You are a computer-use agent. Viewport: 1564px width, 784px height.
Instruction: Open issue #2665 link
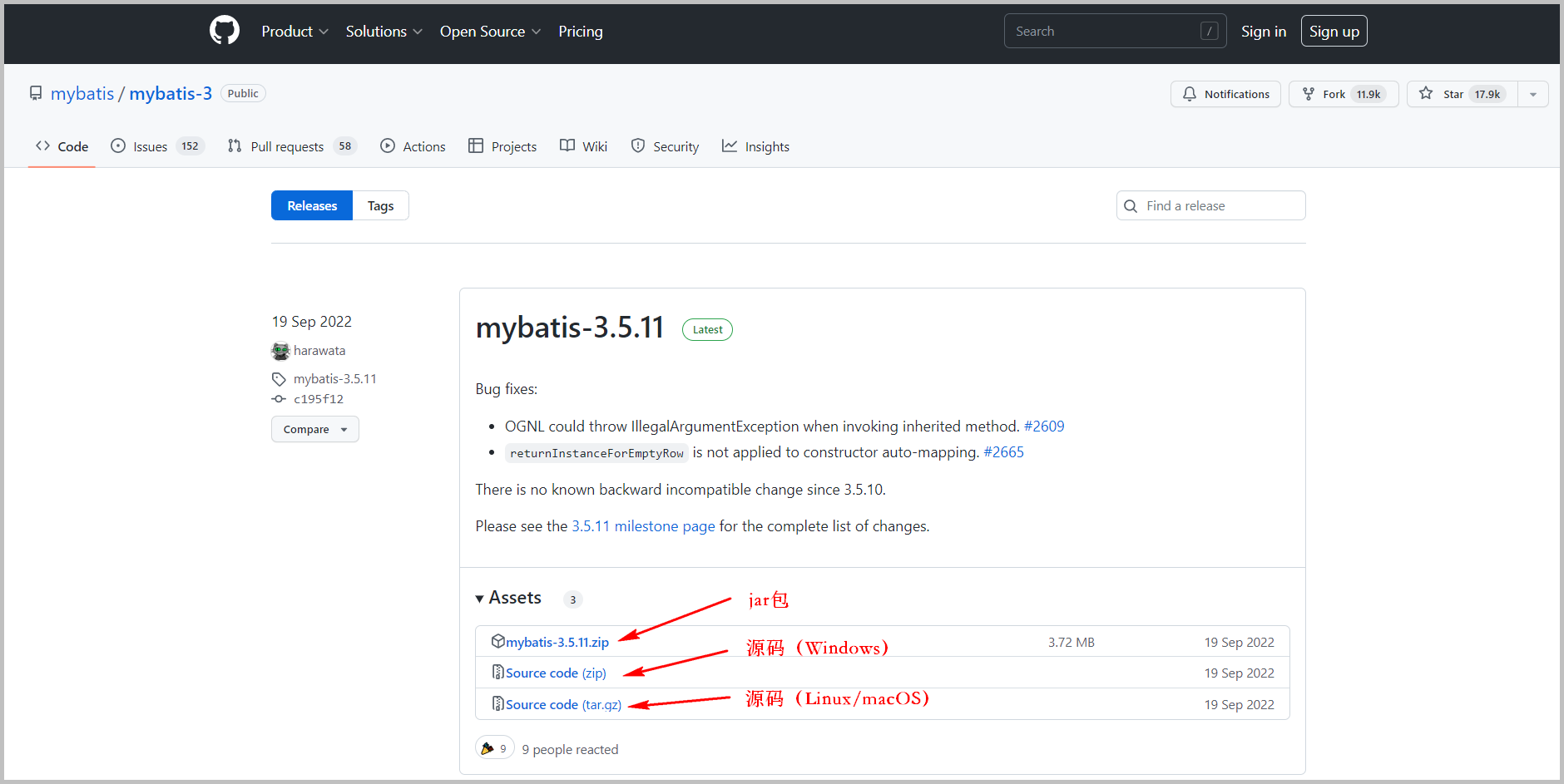click(1003, 451)
